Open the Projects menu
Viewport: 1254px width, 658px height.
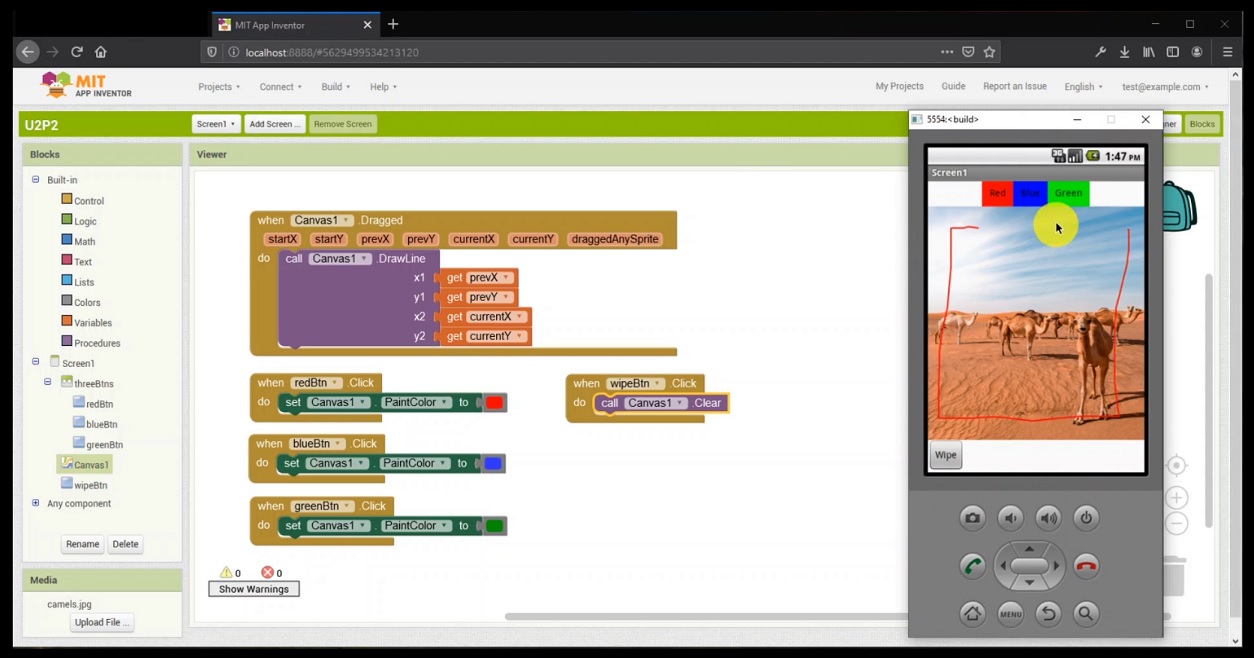click(219, 87)
